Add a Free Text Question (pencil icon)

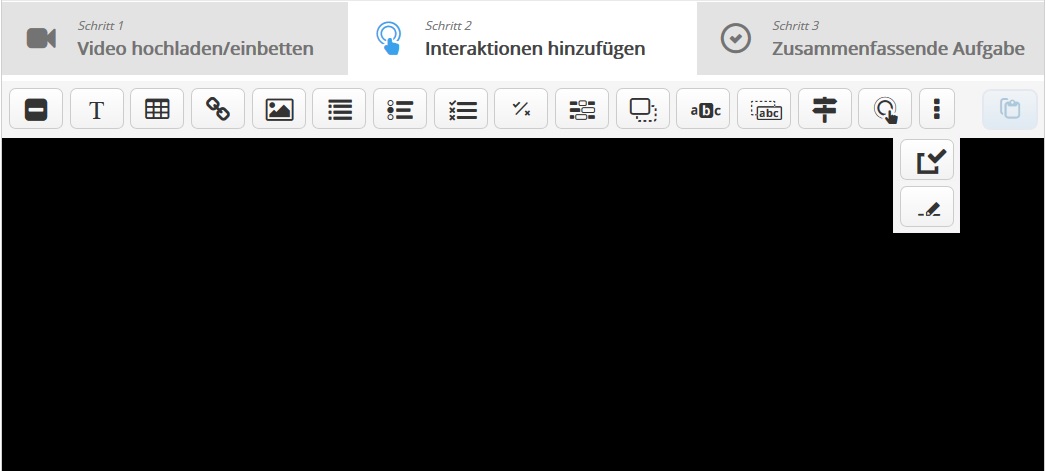click(927, 207)
